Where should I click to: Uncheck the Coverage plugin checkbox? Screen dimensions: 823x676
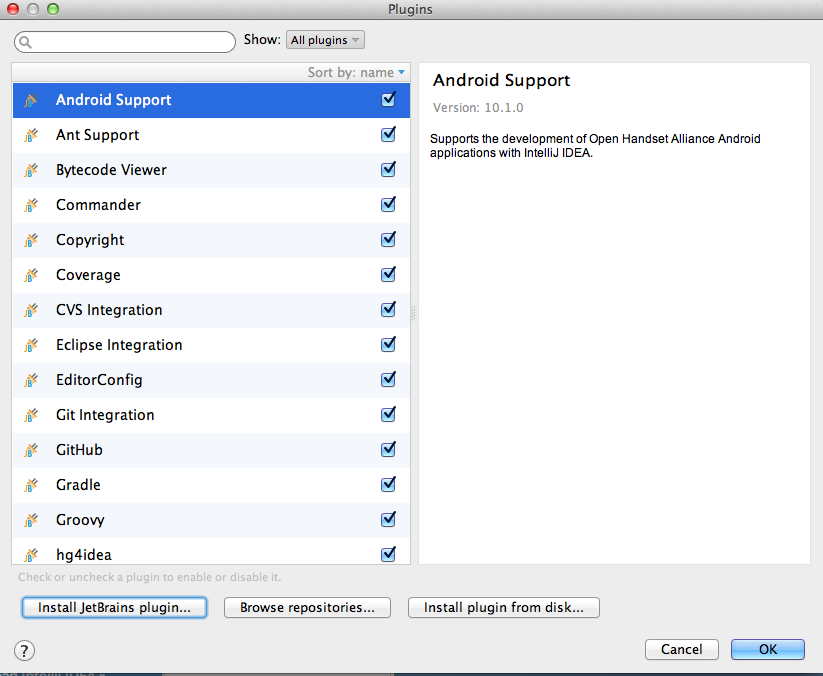click(x=388, y=275)
